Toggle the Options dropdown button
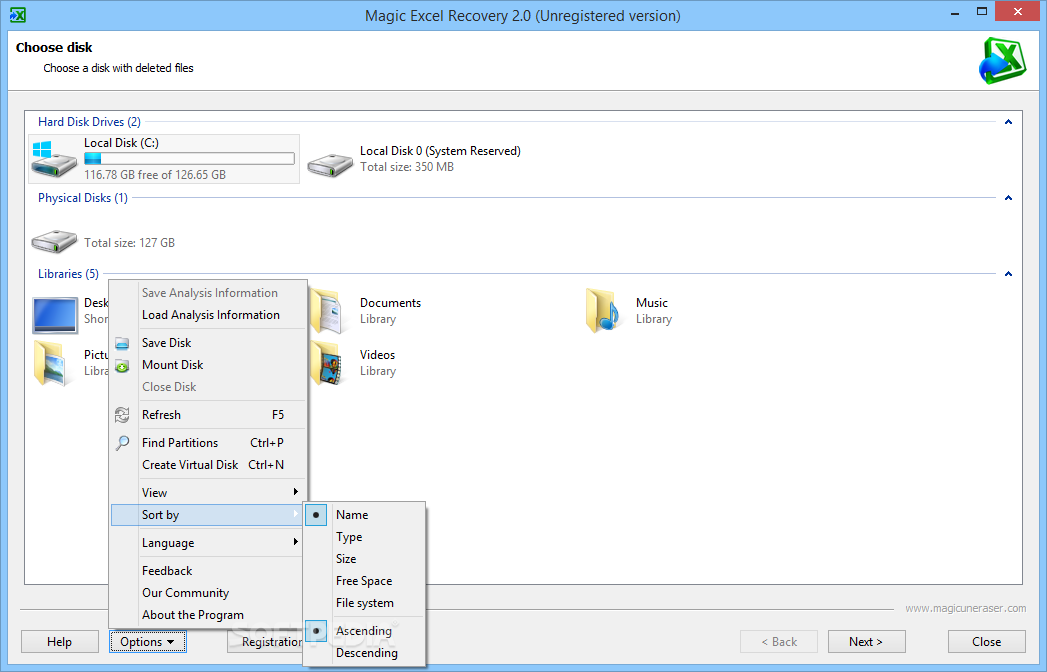The height and width of the screenshot is (672, 1047). (x=148, y=642)
